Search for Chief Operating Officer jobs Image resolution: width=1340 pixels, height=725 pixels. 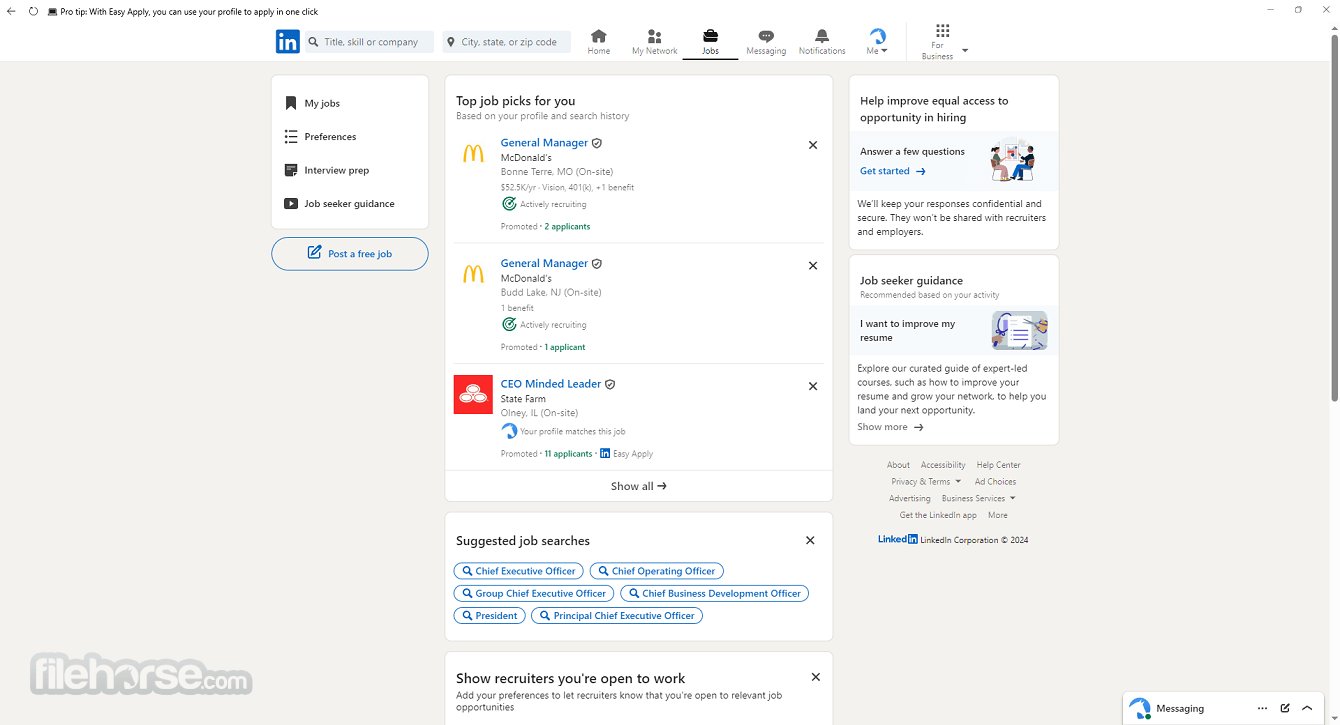coord(656,571)
